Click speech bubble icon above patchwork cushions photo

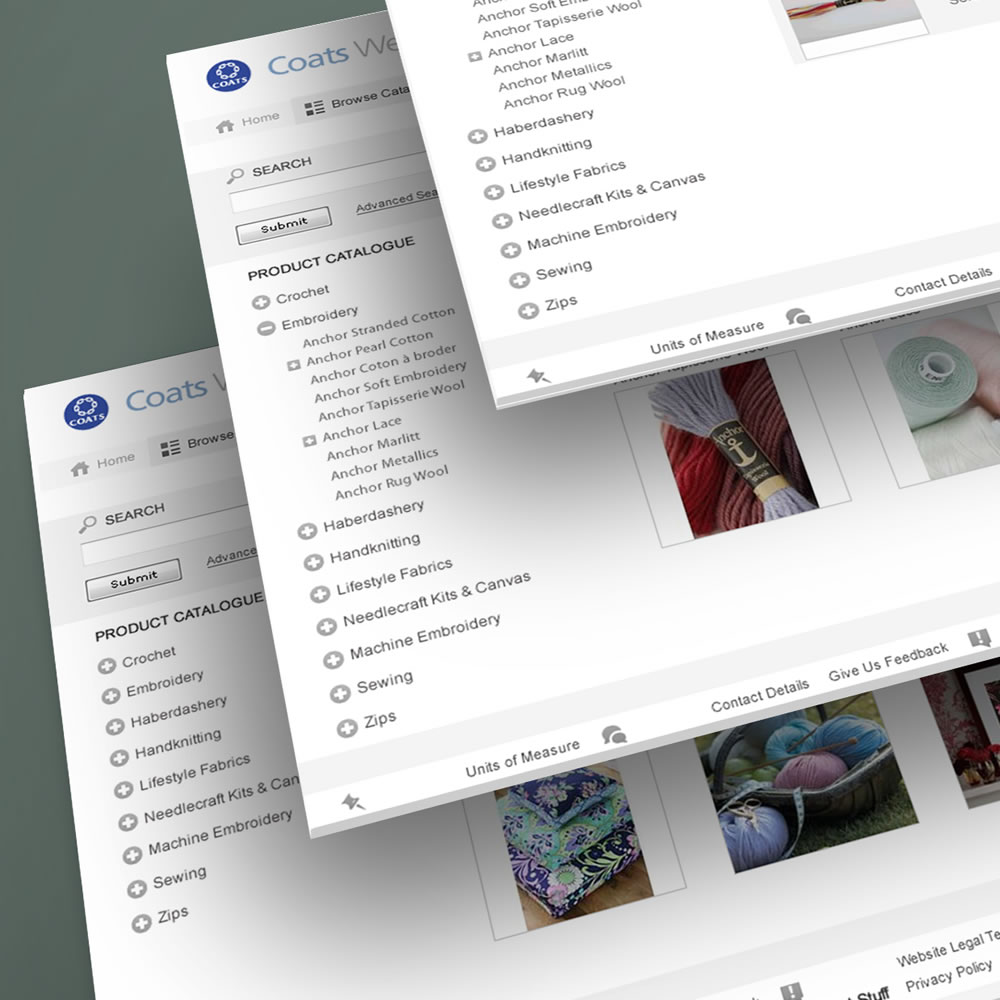(614, 735)
